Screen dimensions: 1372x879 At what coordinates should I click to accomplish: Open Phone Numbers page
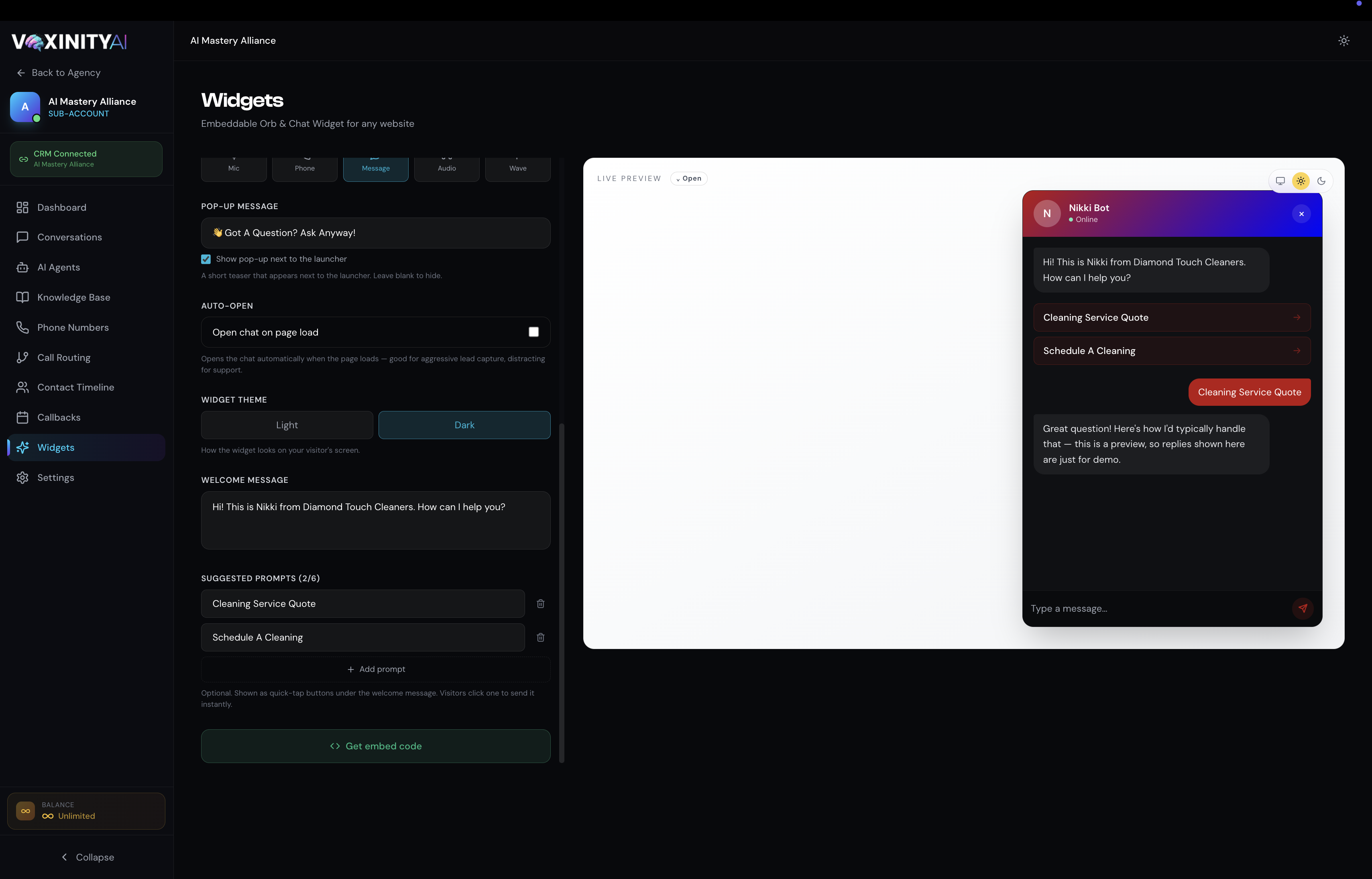point(86,327)
